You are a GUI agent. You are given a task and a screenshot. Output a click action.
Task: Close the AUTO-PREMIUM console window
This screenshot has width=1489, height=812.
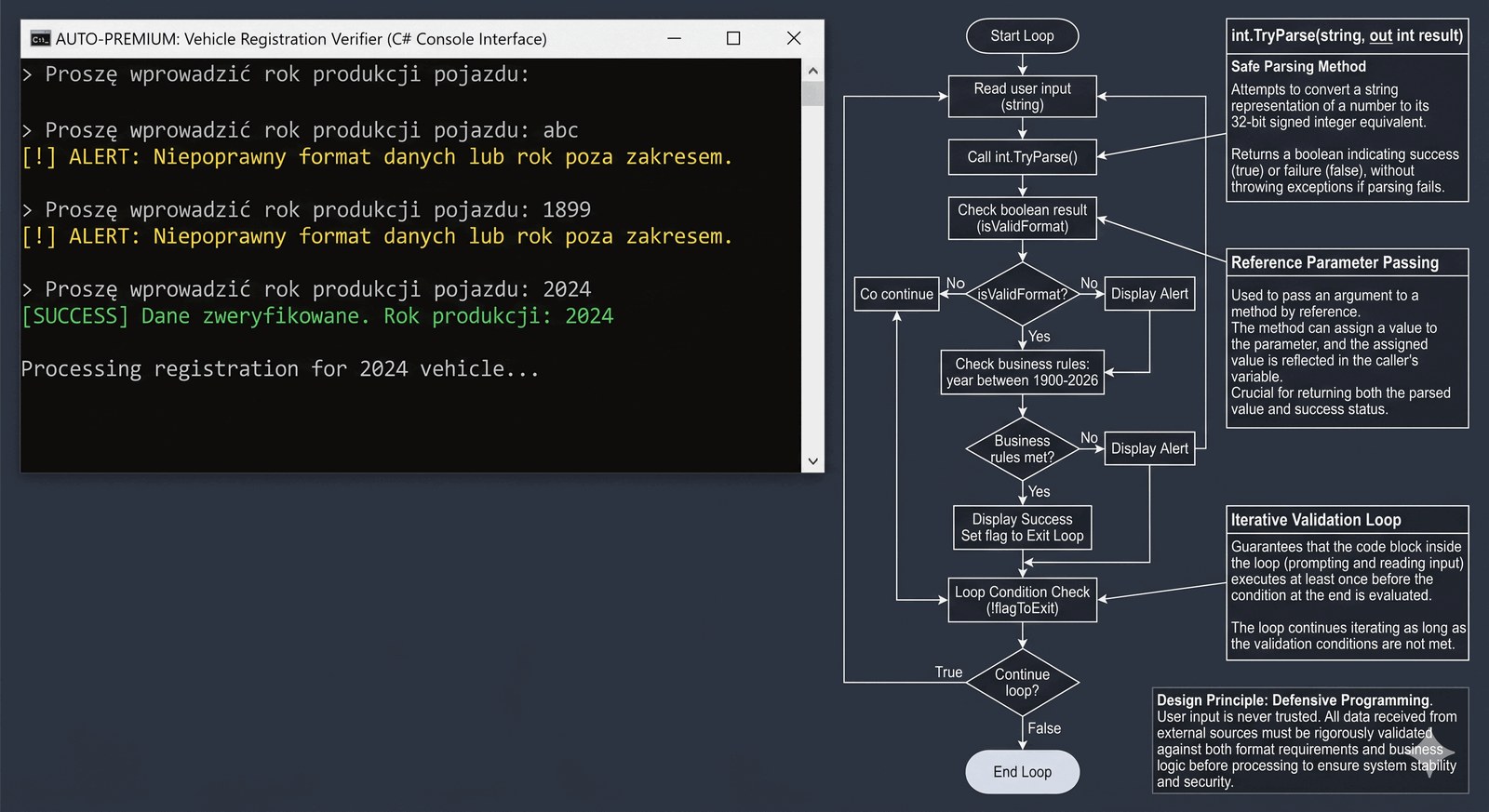click(793, 38)
